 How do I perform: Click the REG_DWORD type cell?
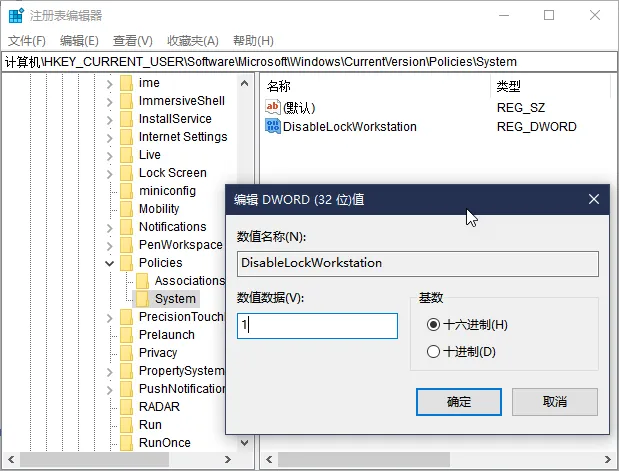click(x=536, y=127)
